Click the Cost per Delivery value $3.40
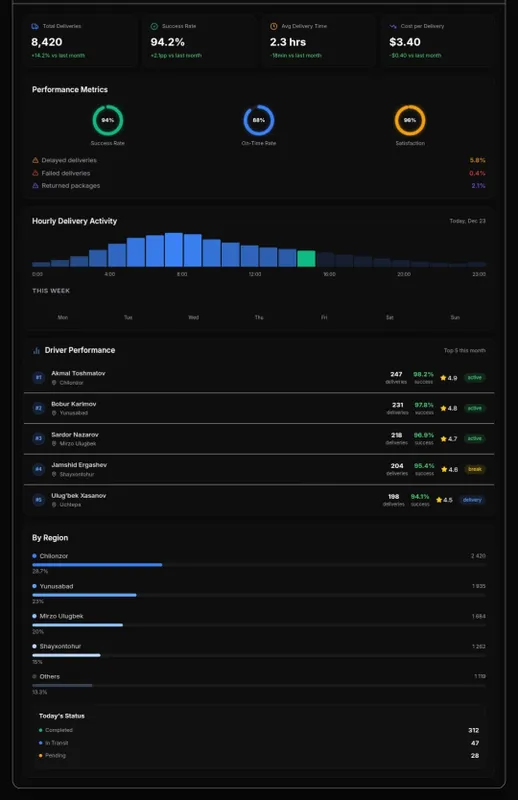518x800 pixels. pos(405,42)
